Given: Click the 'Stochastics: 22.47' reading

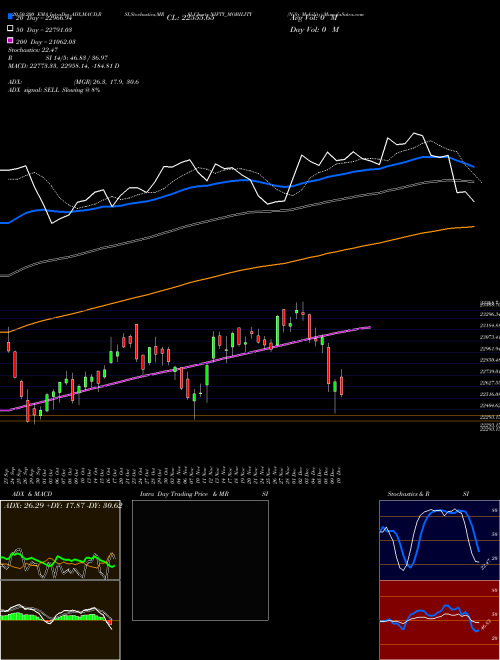Looking at the screenshot, I should 32,50.
